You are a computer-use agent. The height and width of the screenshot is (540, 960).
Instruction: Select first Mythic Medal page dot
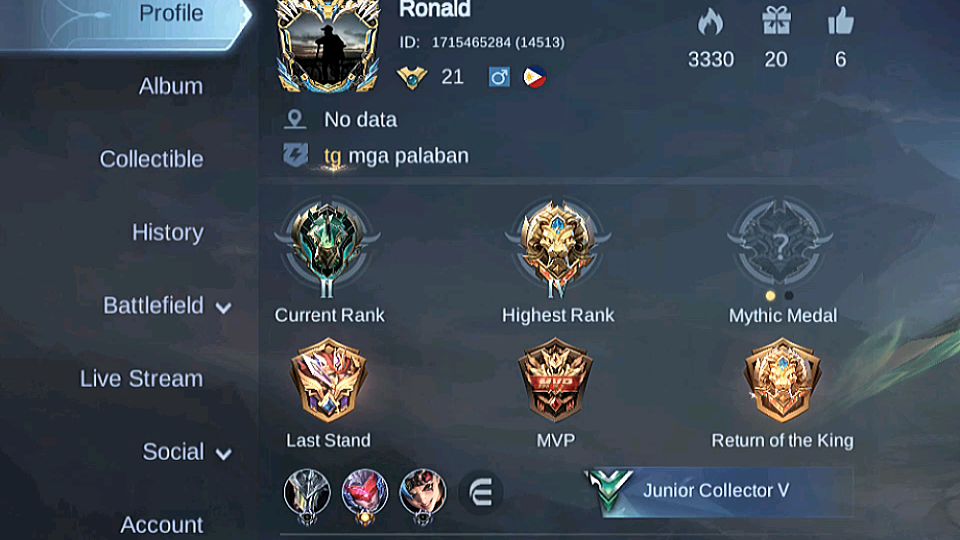pyautogui.click(x=770, y=296)
